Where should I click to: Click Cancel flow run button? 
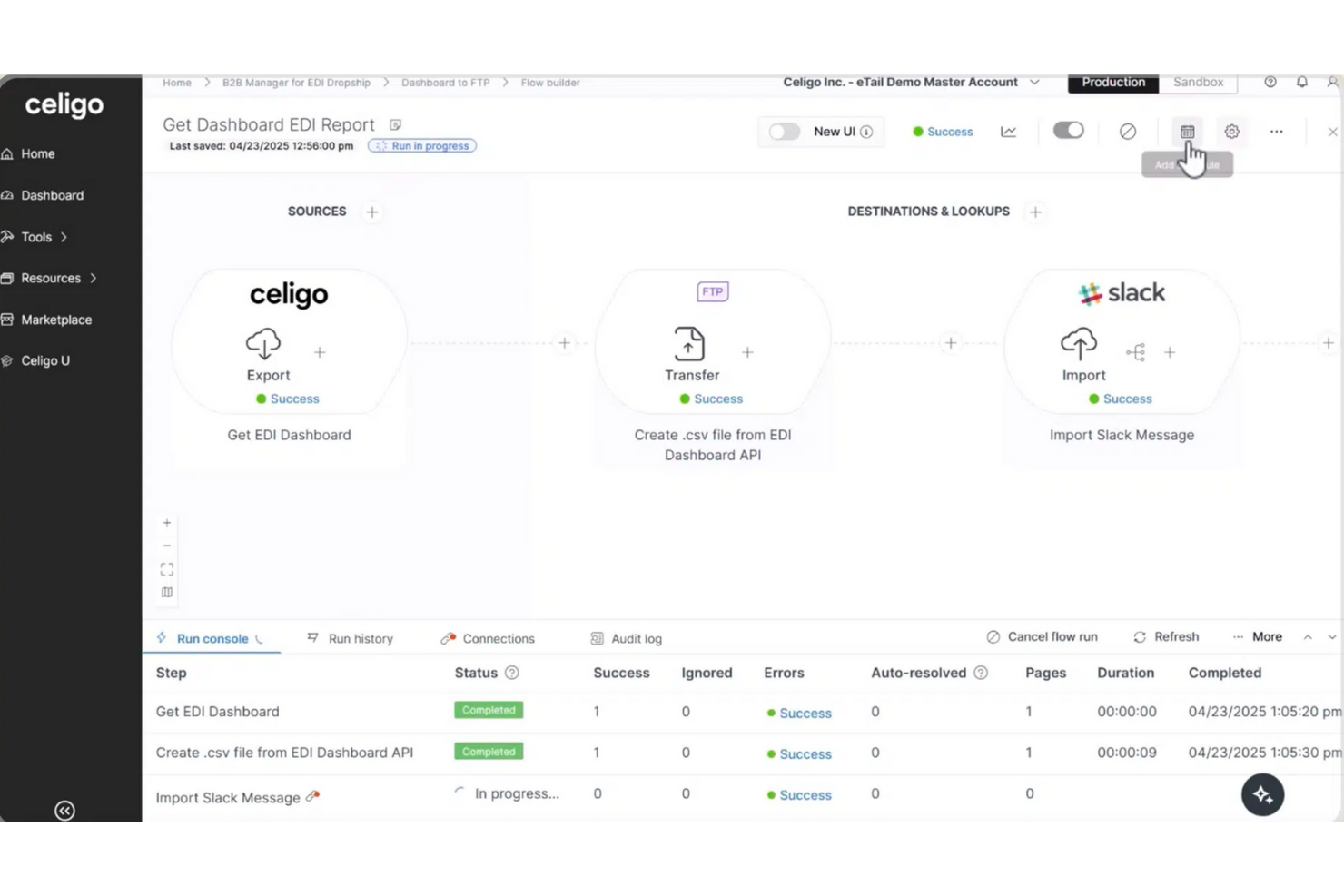[1043, 636]
